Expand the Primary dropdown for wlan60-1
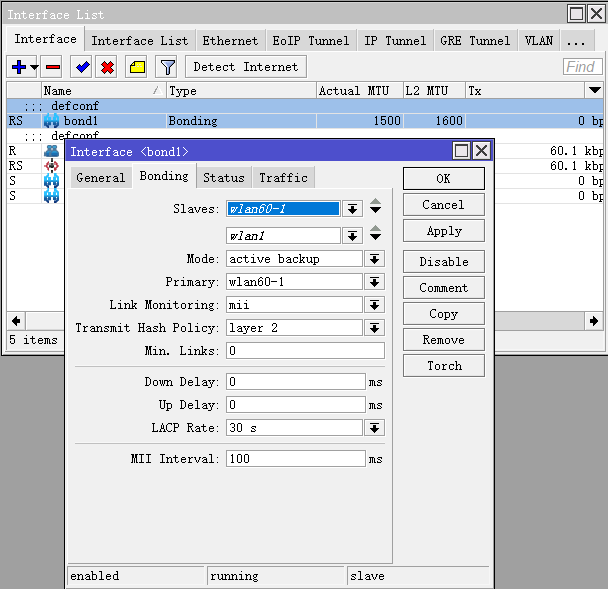Viewport: 608px width, 589px height. (x=375, y=282)
